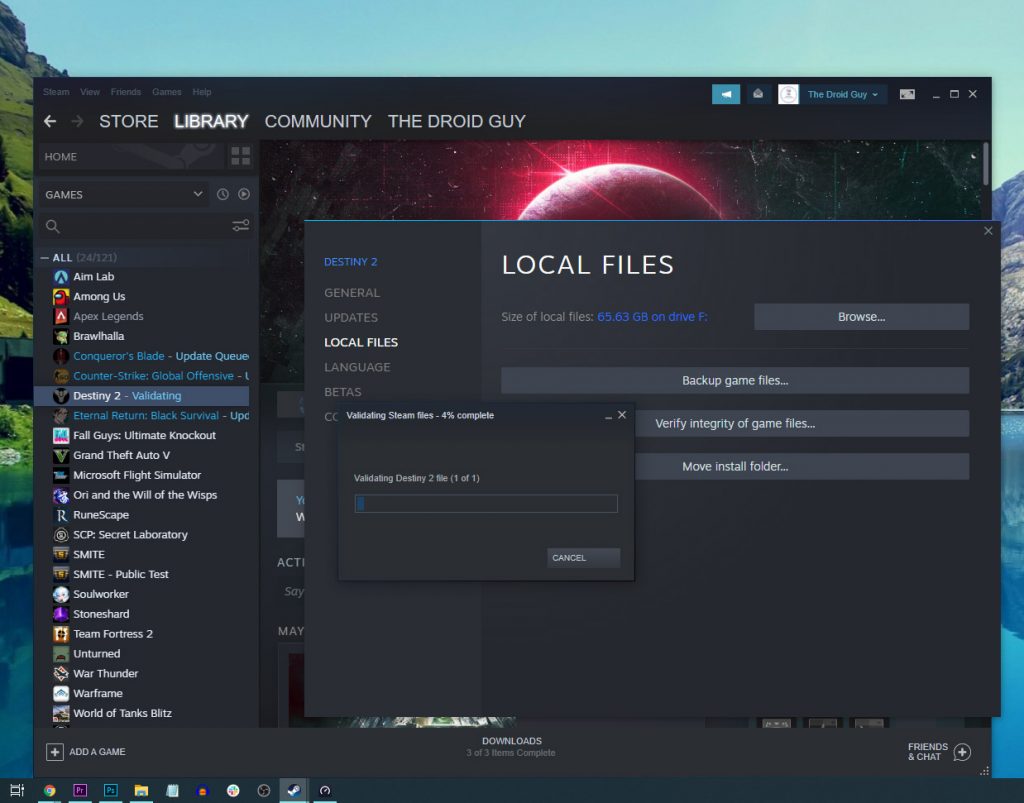Go back with the left arrow

click(x=50, y=121)
